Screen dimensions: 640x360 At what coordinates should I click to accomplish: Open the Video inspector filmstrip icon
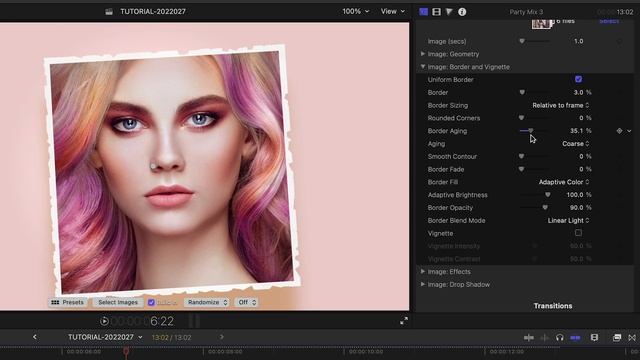coord(436,12)
